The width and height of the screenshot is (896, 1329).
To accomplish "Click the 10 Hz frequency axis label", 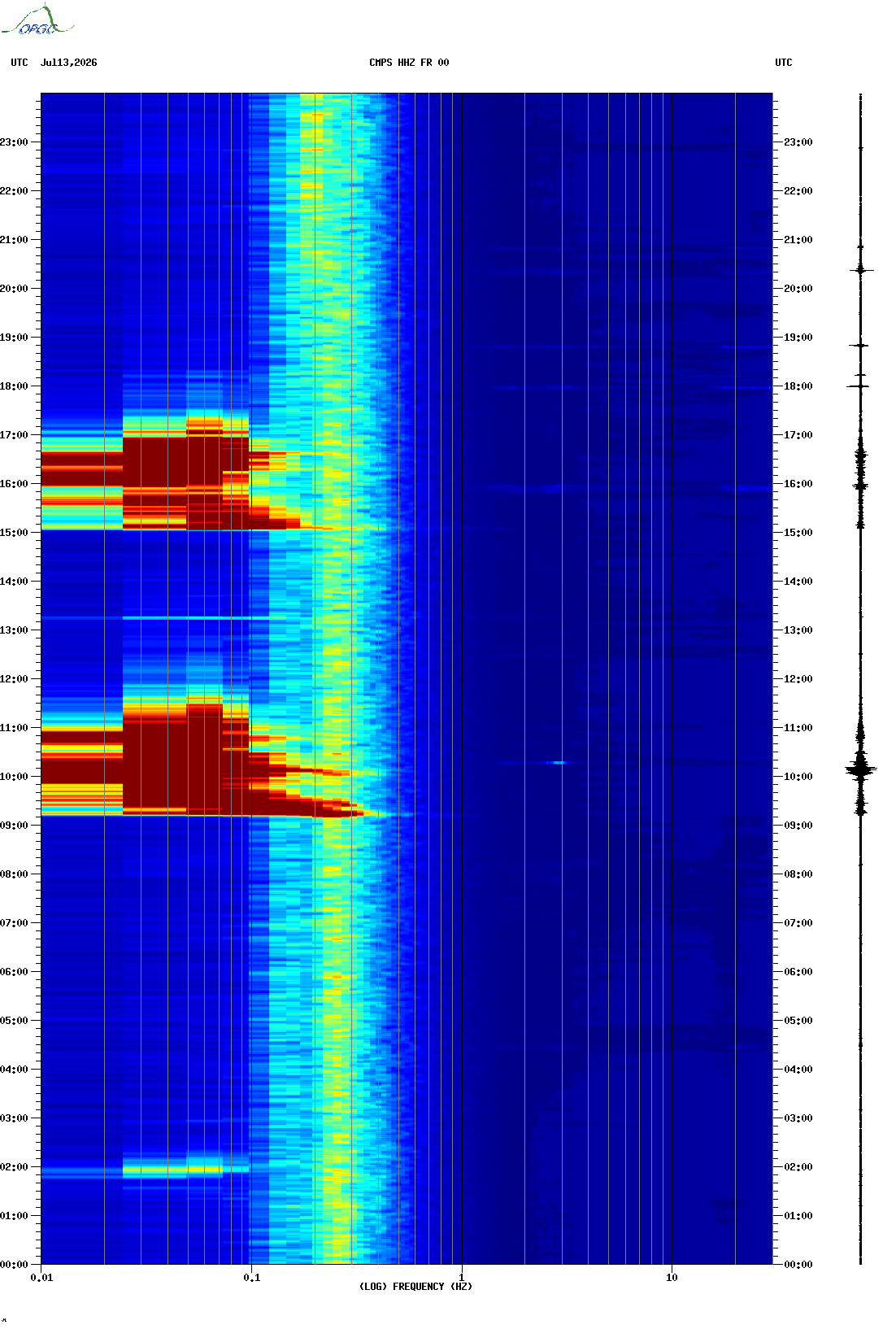I will coord(672,1278).
